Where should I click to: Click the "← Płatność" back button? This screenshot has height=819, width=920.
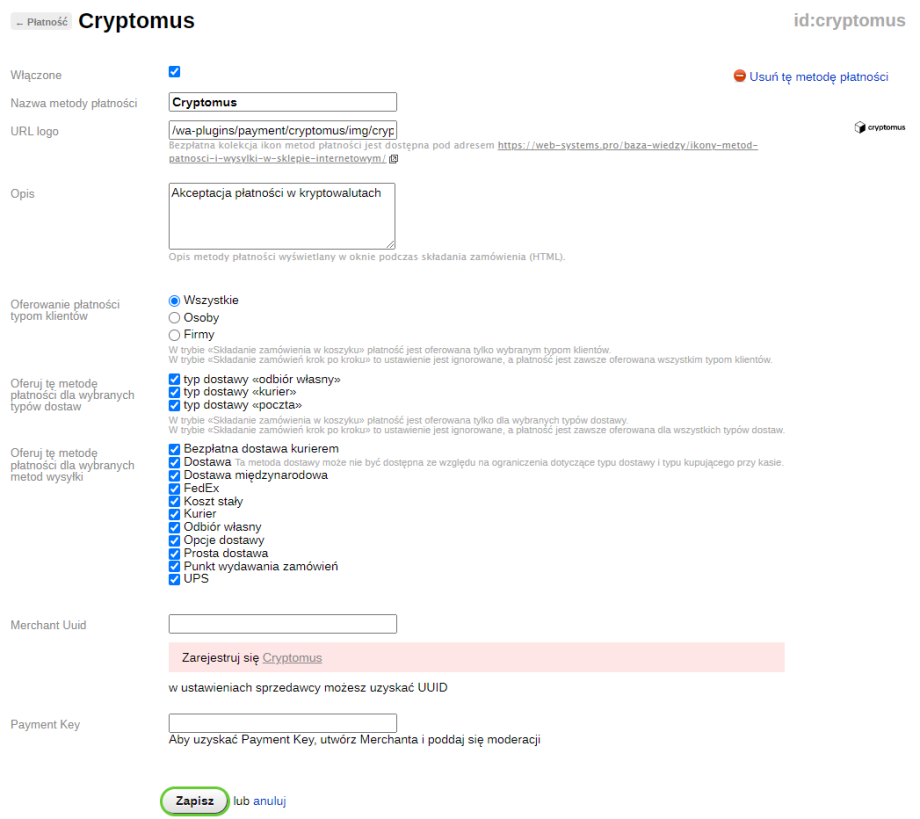pos(40,20)
